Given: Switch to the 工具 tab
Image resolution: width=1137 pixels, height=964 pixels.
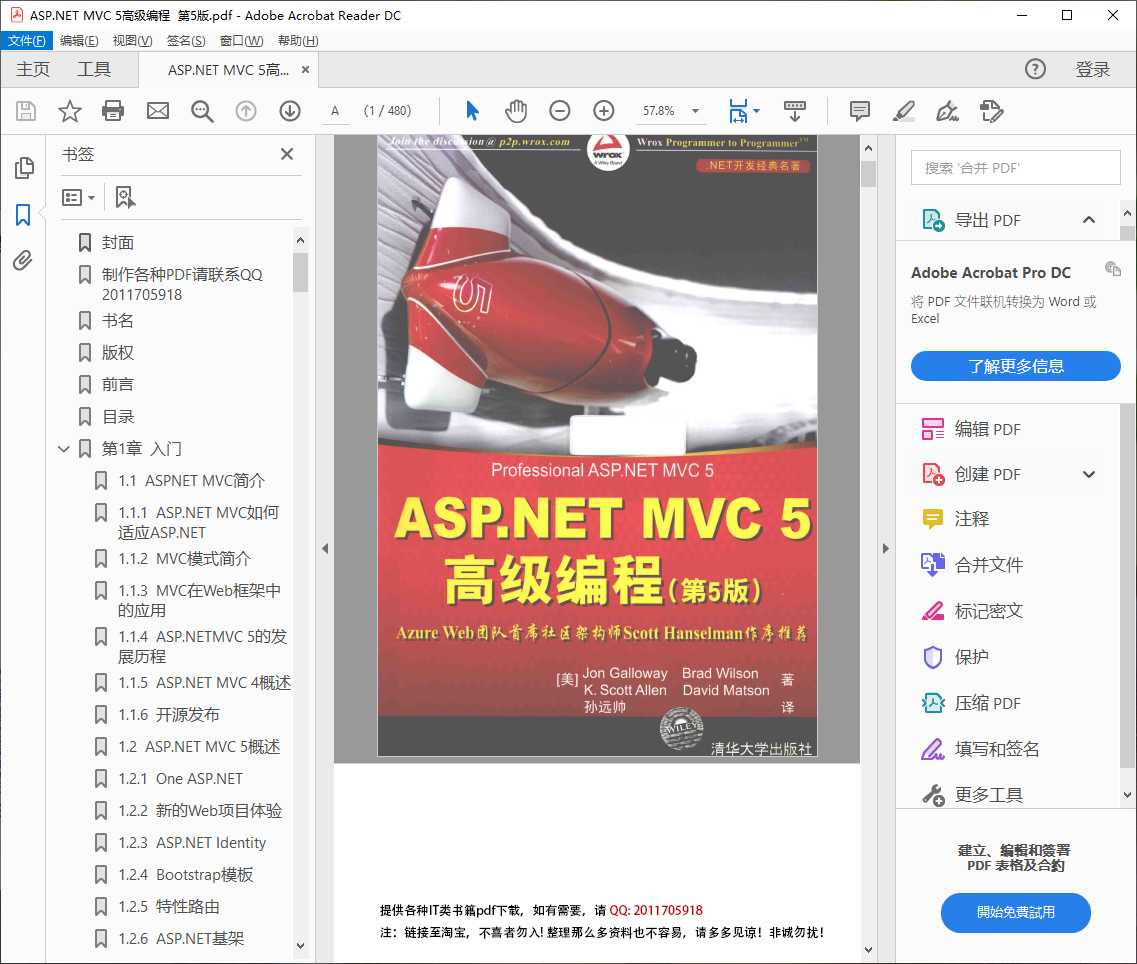Looking at the screenshot, I should pyautogui.click(x=94, y=69).
